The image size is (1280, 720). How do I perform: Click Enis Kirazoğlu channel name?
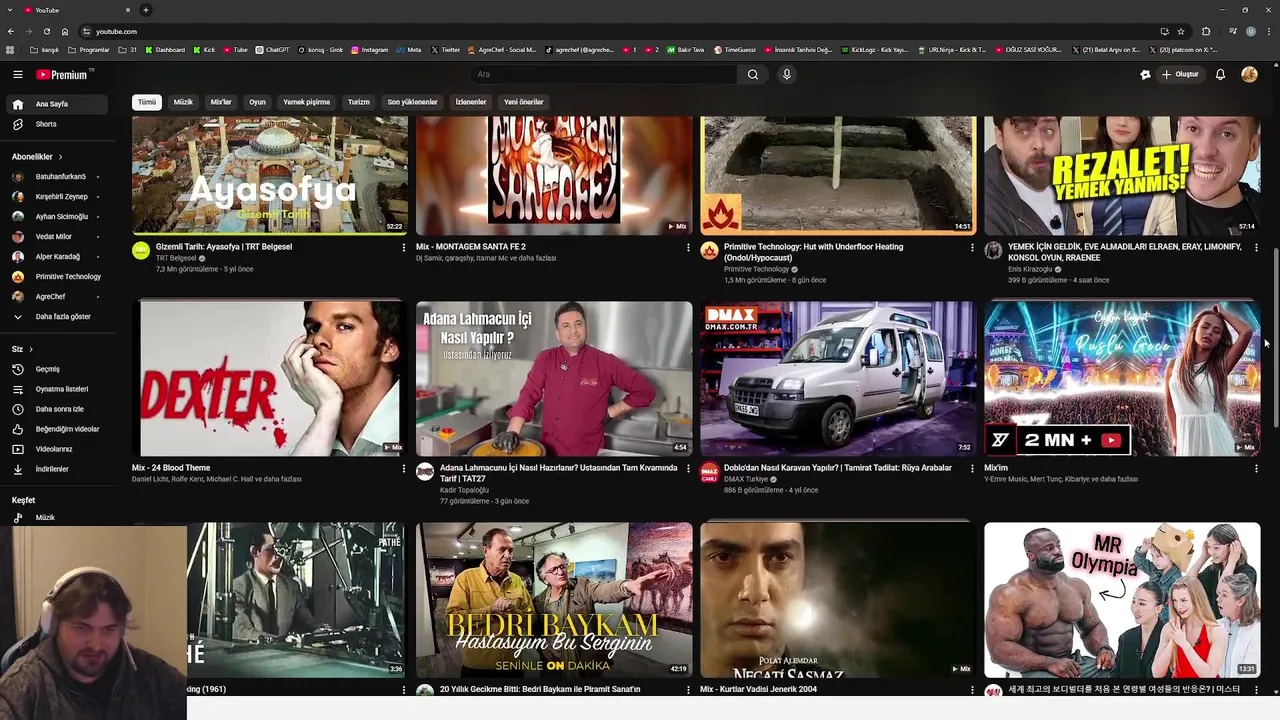[x=1030, y=269]
